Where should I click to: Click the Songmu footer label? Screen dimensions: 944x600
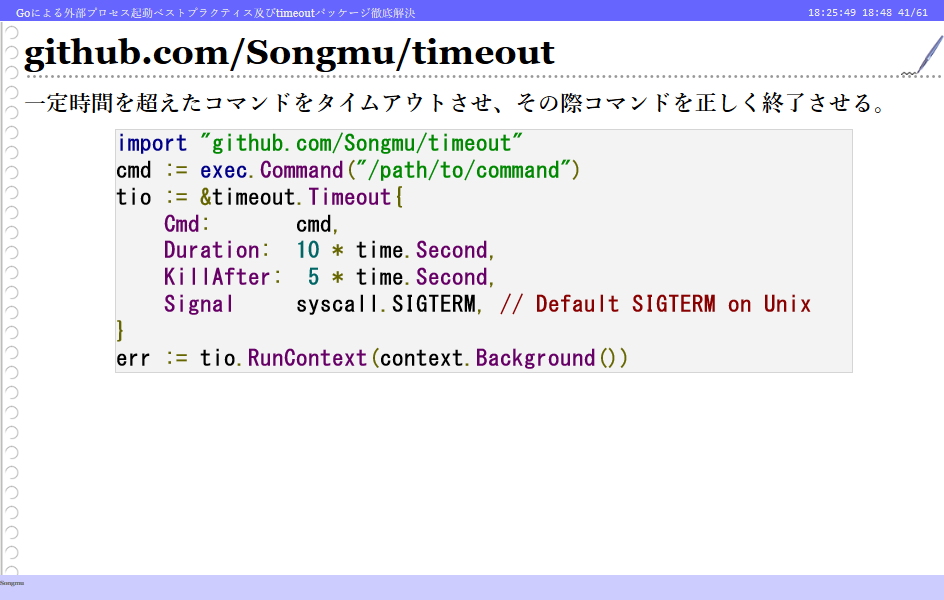pos(12,583)
